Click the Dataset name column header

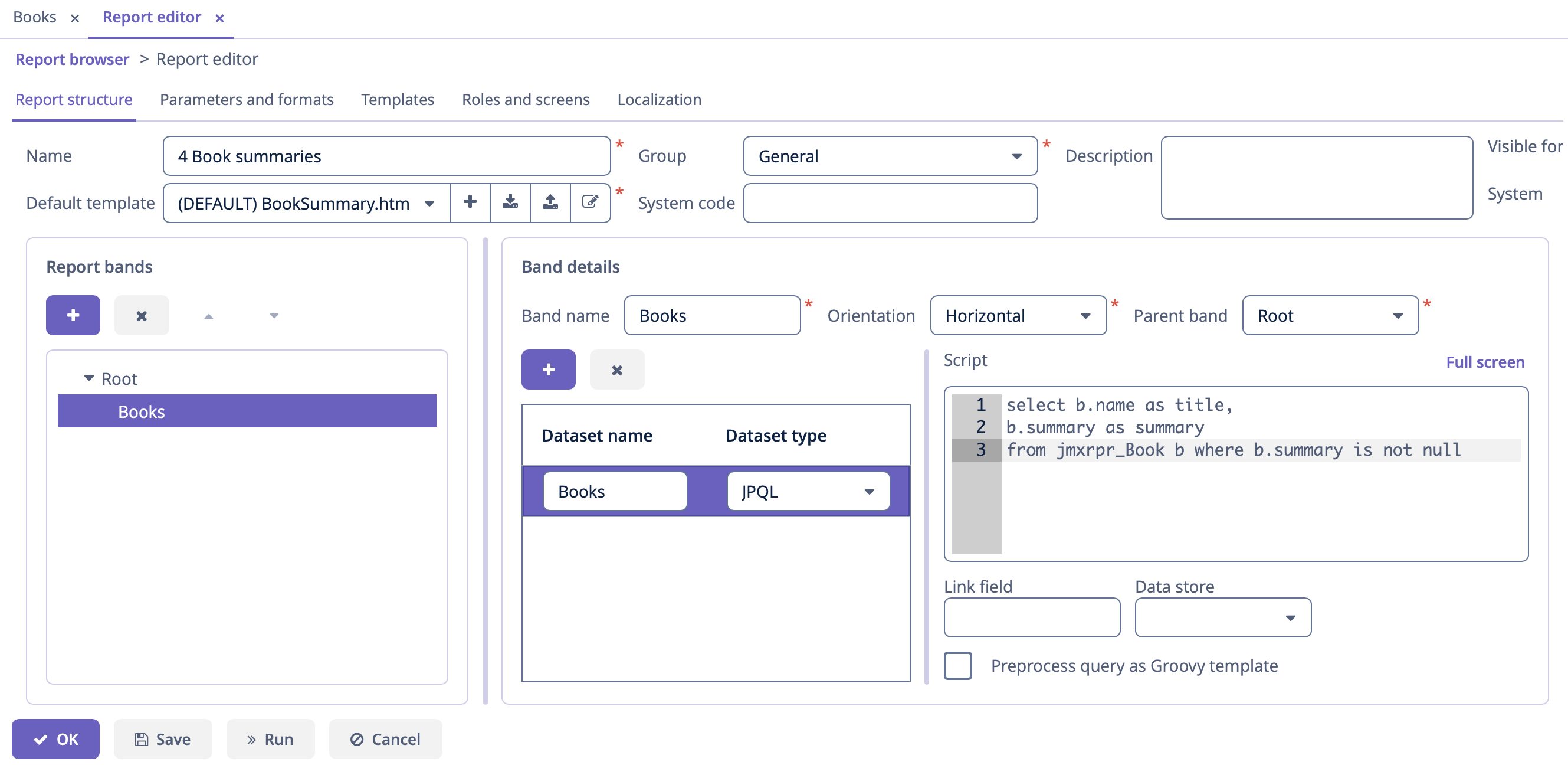click(x=596, y=436)
